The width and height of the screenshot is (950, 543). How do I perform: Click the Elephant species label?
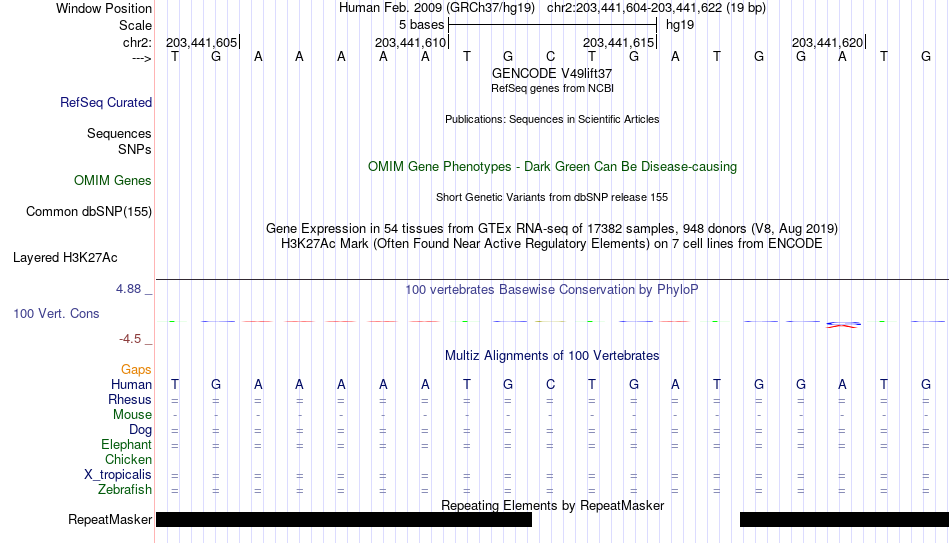click(x=127, y=445)
